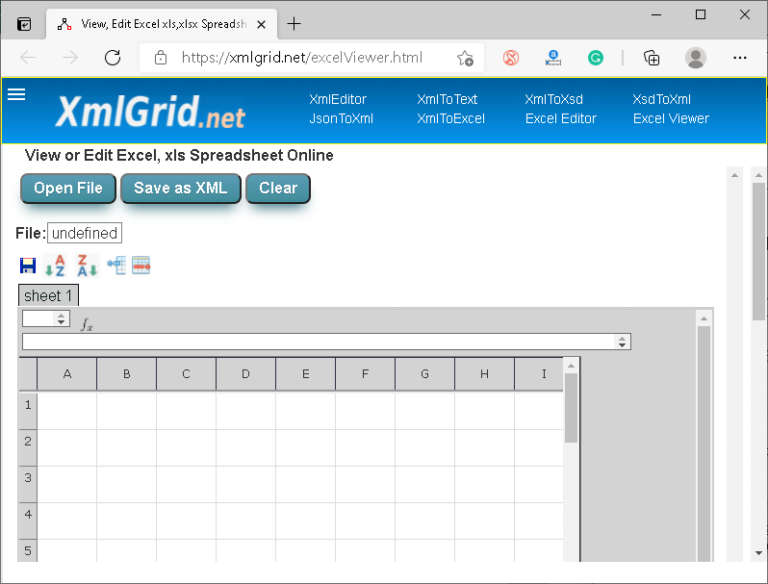This screenshot has width=768, height=584.
Task: Switch to the sheet 1 tab
Action: coord(48,296)
